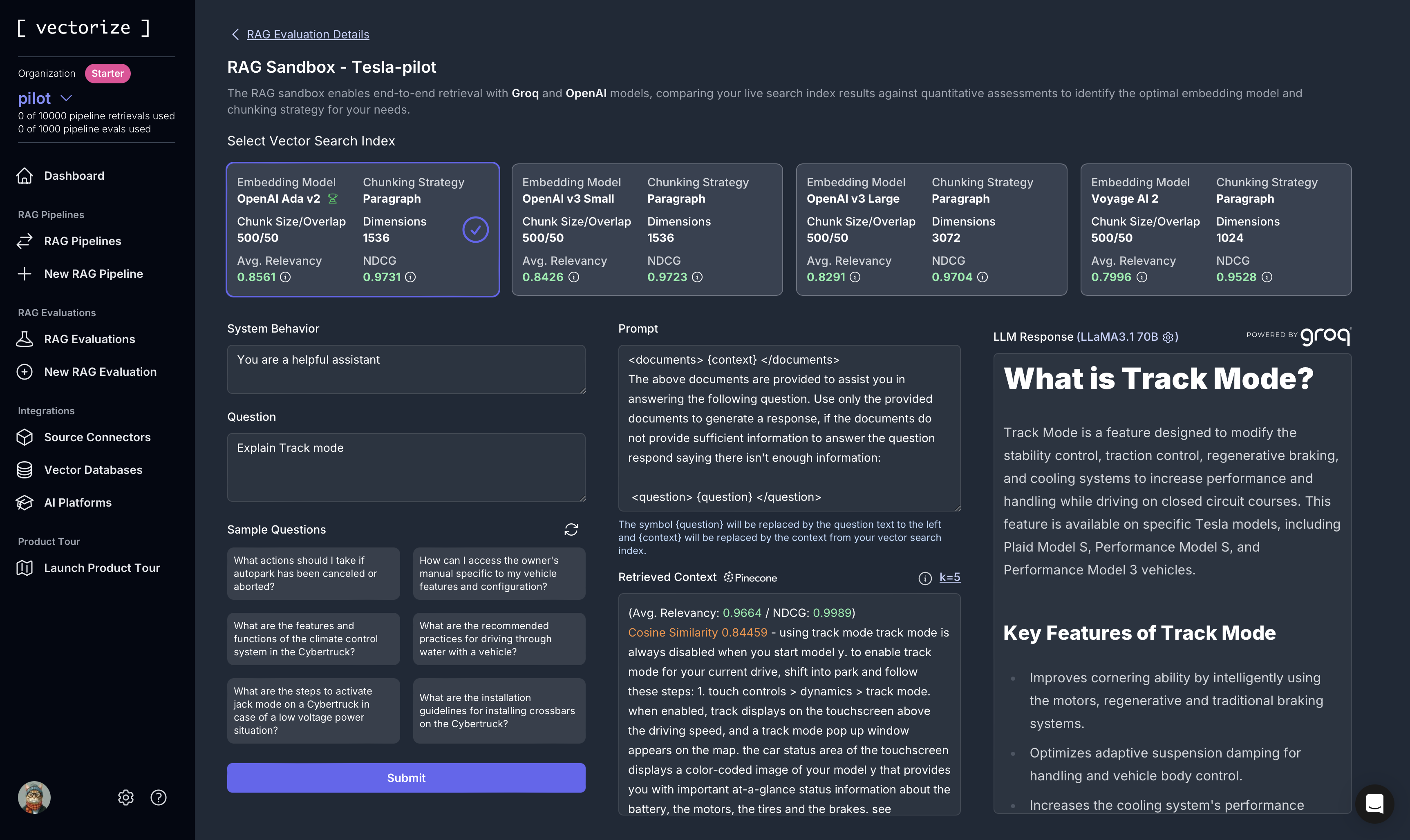Click info icon next to 0.8561 relevancy
The width and height of the screenshot is (1410, 840).
(286, 277)
